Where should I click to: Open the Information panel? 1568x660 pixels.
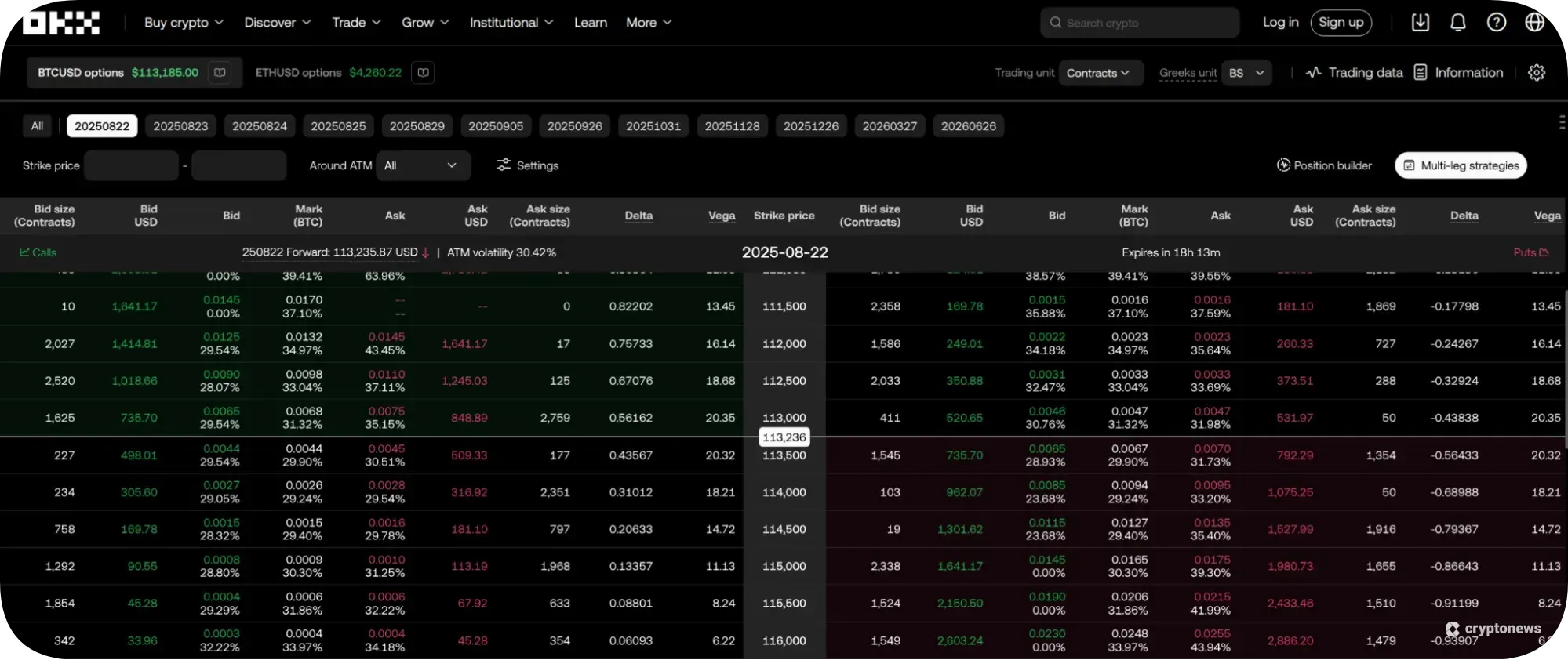1459,73
